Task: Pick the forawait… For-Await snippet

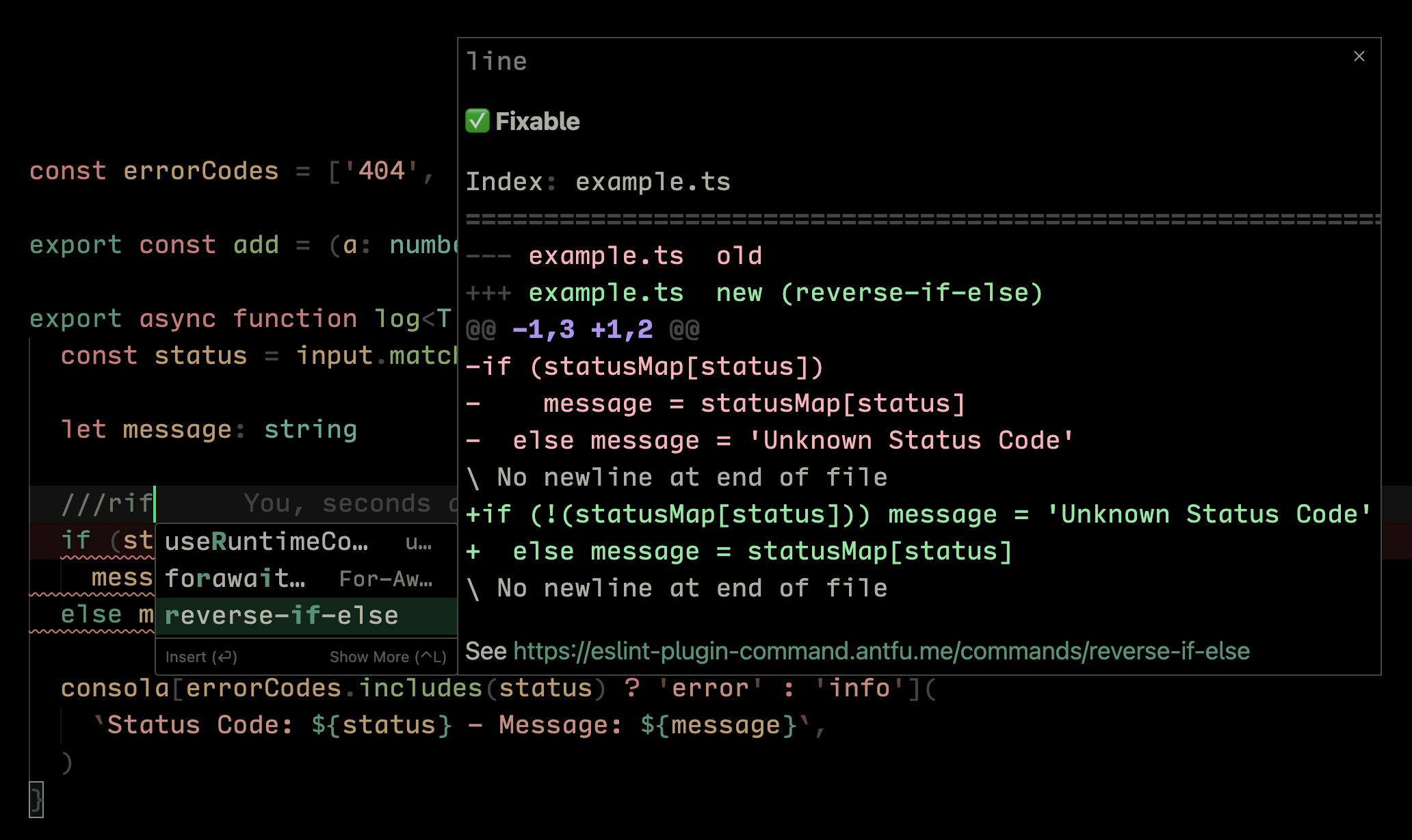Action: point(235,579)
